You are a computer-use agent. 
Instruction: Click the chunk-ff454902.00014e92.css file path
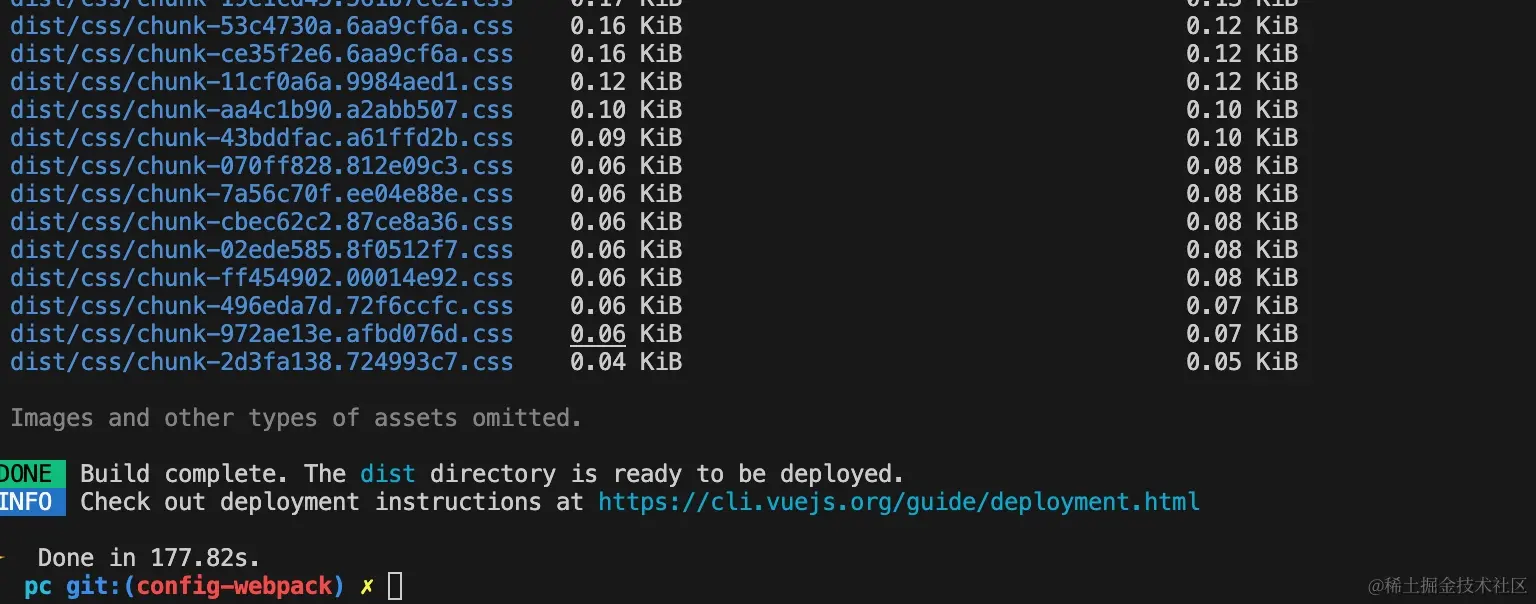point(261,278)
